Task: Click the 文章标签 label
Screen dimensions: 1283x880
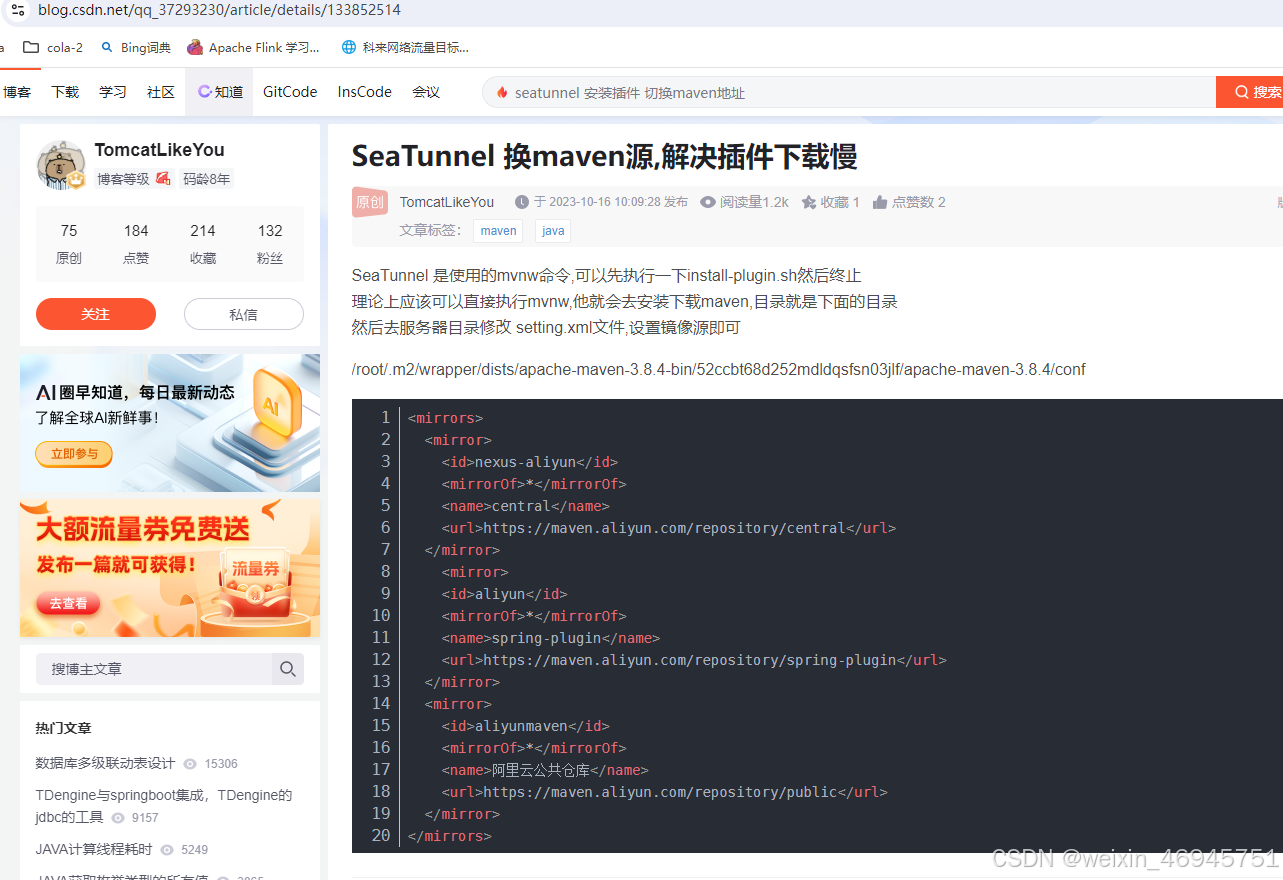Action: [x=430, y=230]
